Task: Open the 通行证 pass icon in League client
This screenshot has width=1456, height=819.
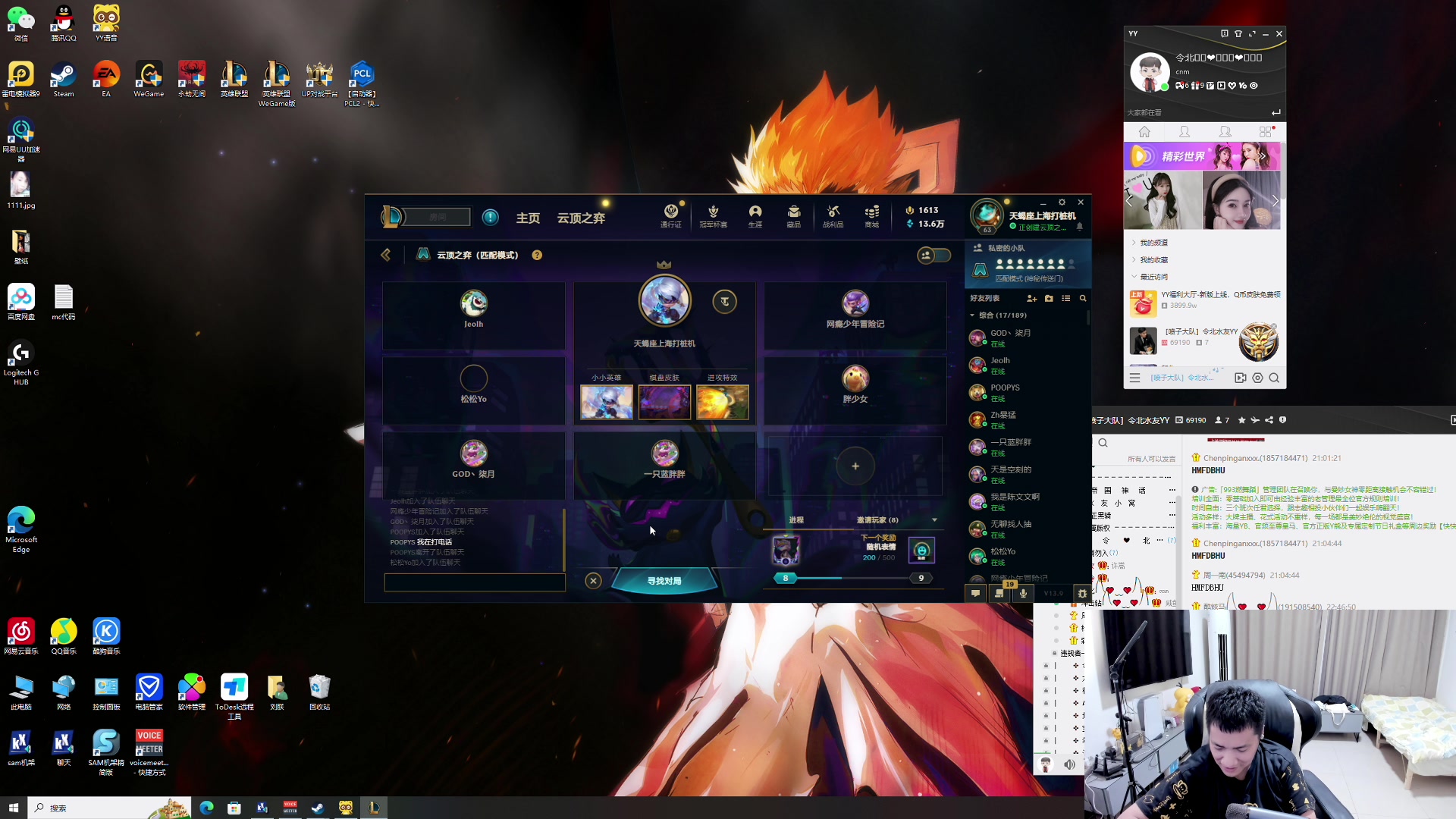Action: click(x=670, y=215)
